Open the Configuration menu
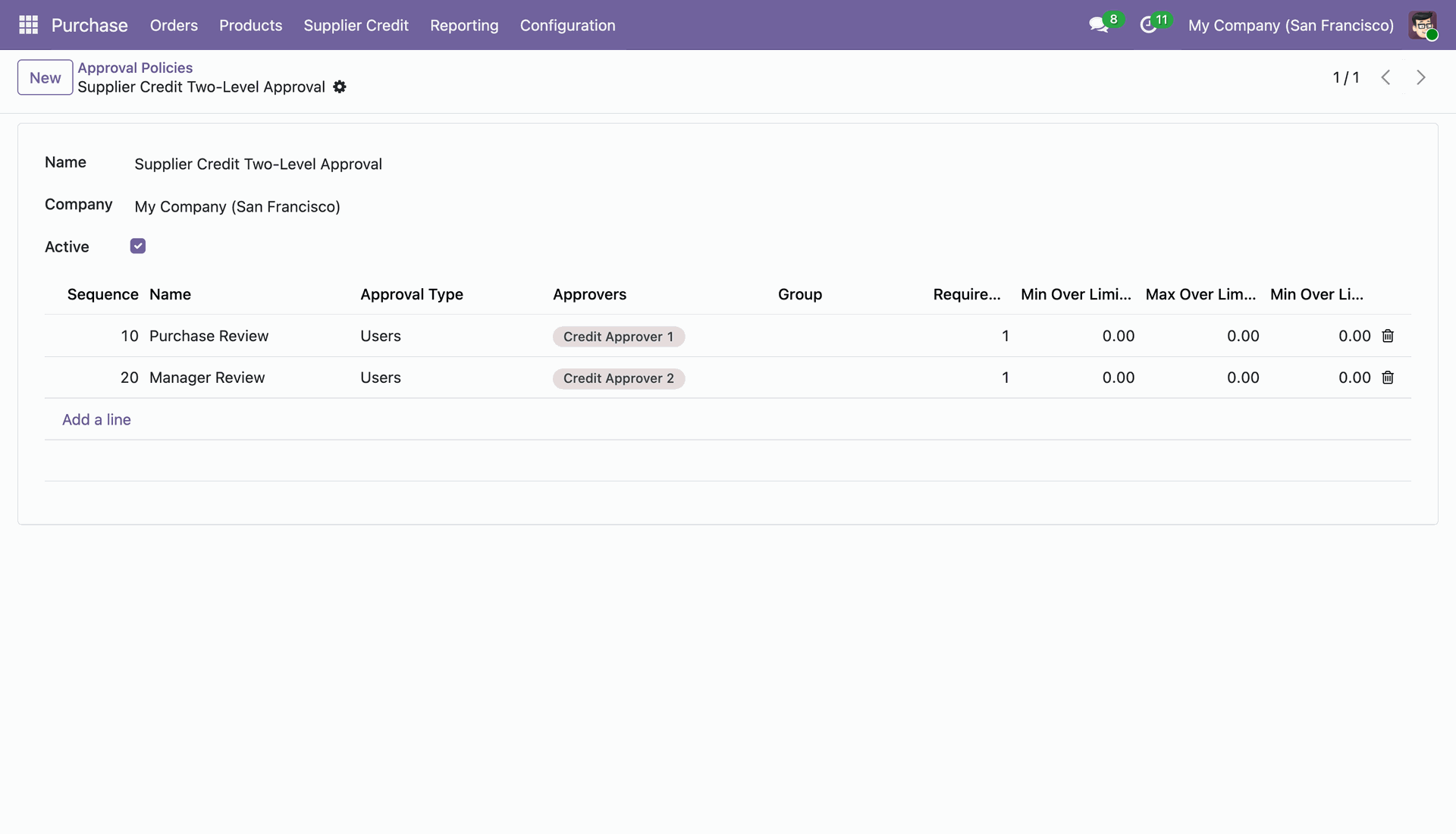Image resolution: width=1456 pixels, height=834 pixels. pos(567,25)
